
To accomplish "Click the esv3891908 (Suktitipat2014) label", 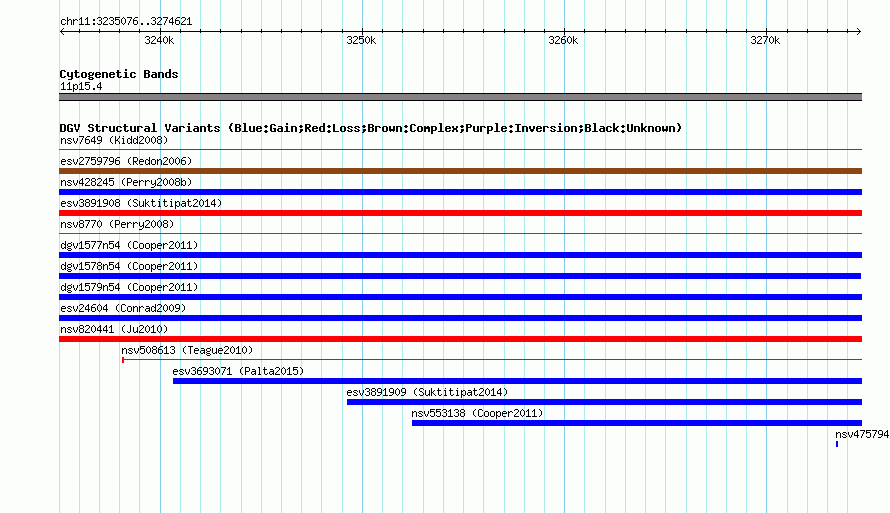I will click(141, 203).
